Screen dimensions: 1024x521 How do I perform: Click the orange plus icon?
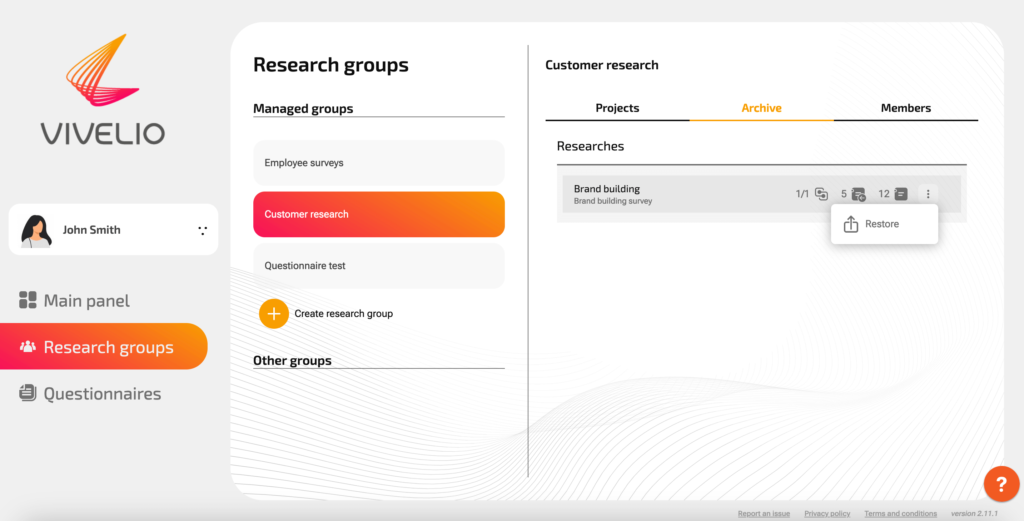point(274,314)
